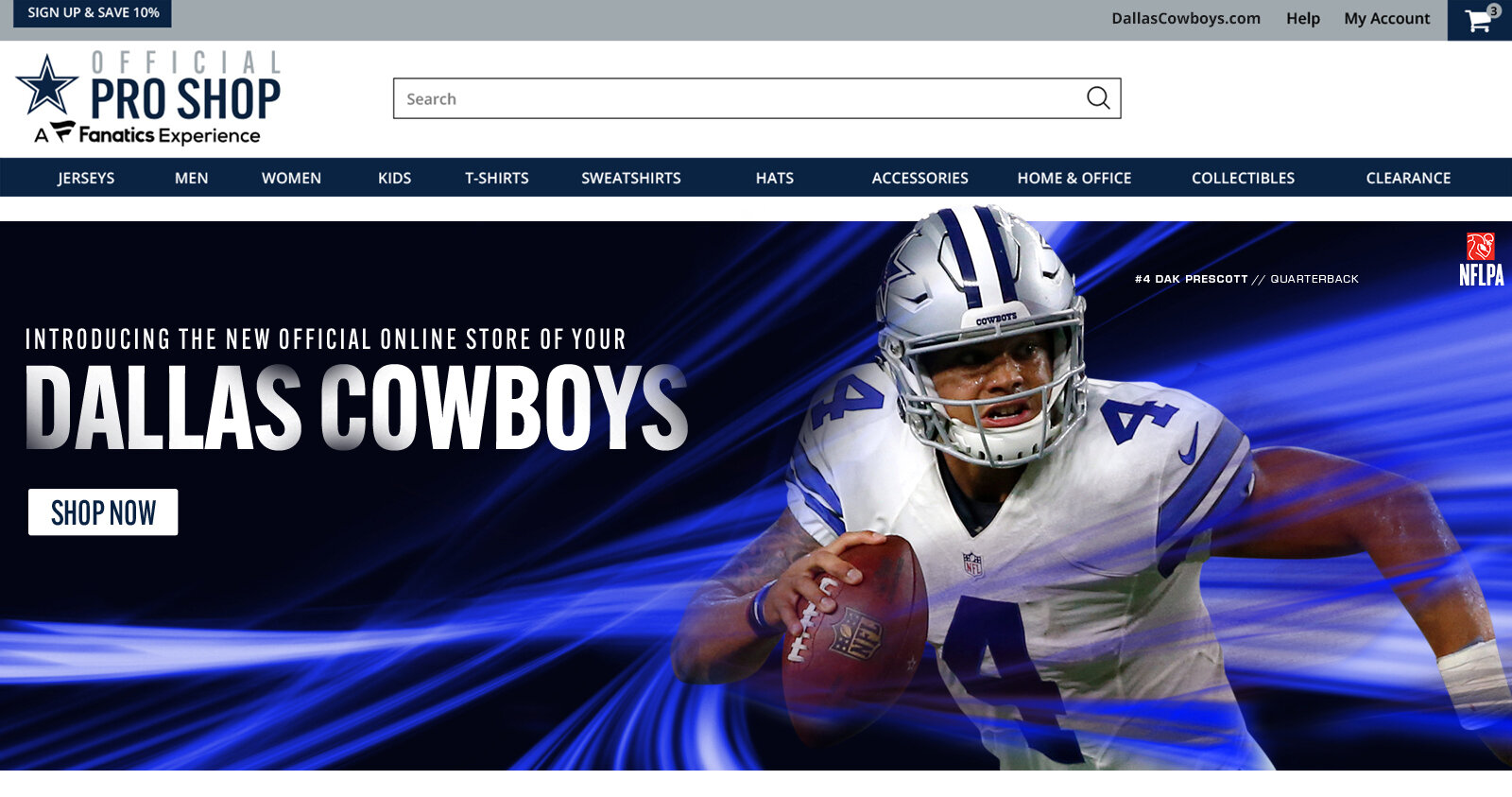Click Sign Up & Save 10% button
Image resolution: width=1512 pixels, height=797 pixels.
click(93, 13)
